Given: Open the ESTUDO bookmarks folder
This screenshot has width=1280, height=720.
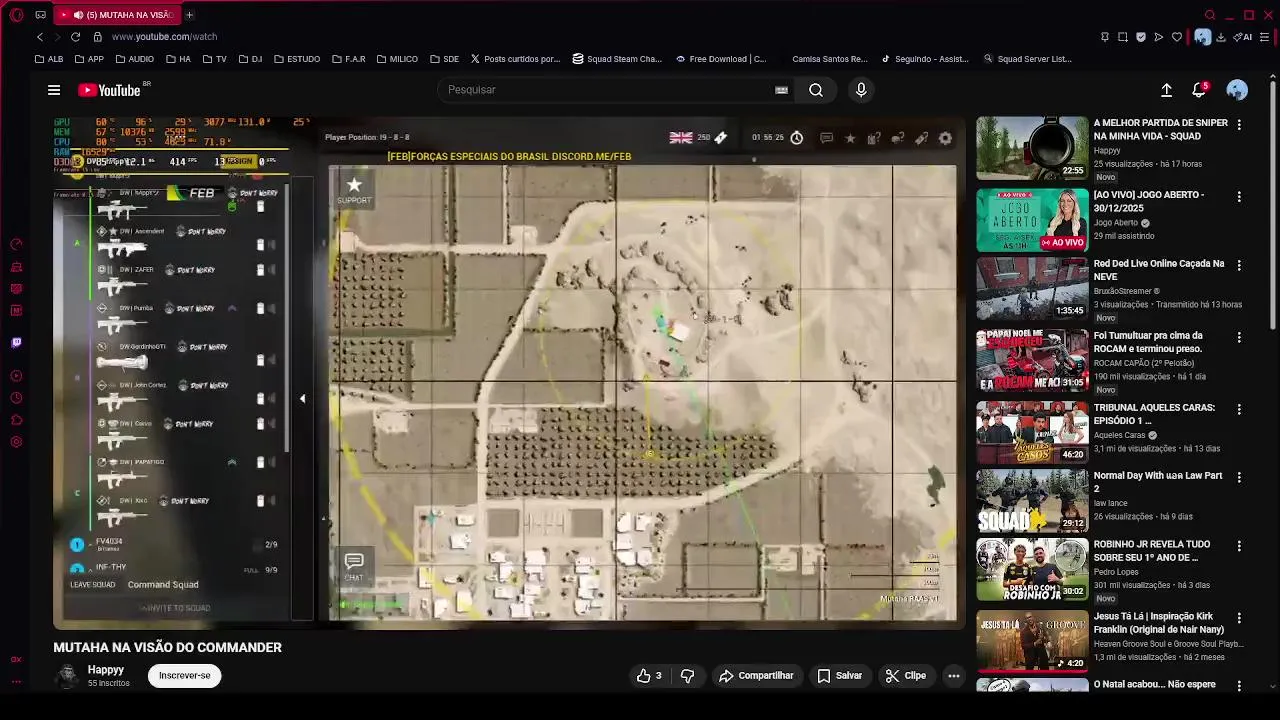Looking at the screenshot, I should coord(296,59).
